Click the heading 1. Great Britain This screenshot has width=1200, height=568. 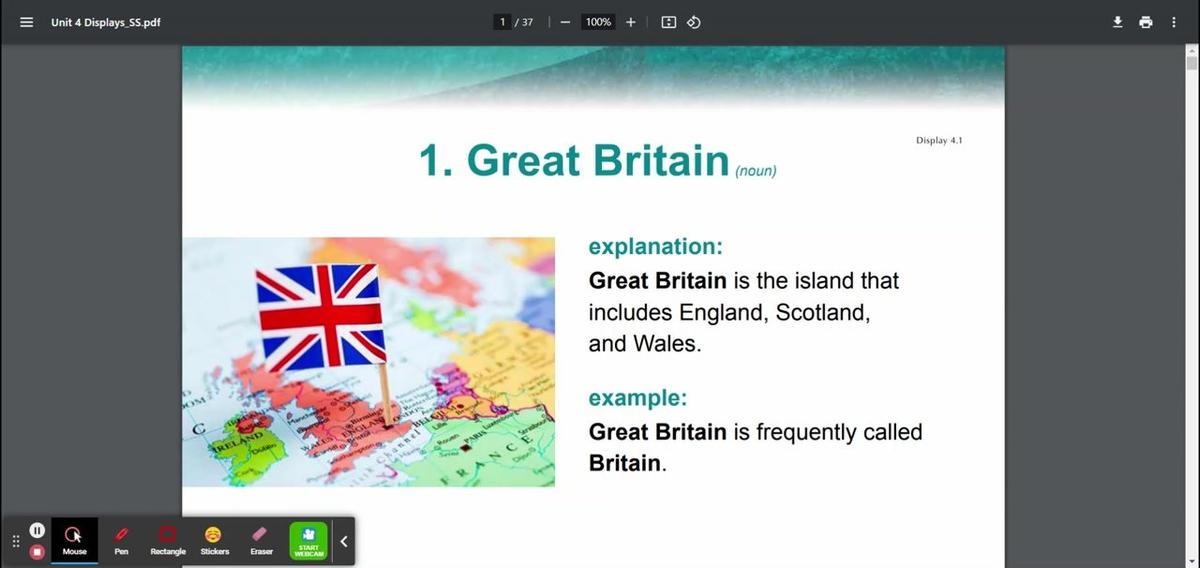[575, 160]
